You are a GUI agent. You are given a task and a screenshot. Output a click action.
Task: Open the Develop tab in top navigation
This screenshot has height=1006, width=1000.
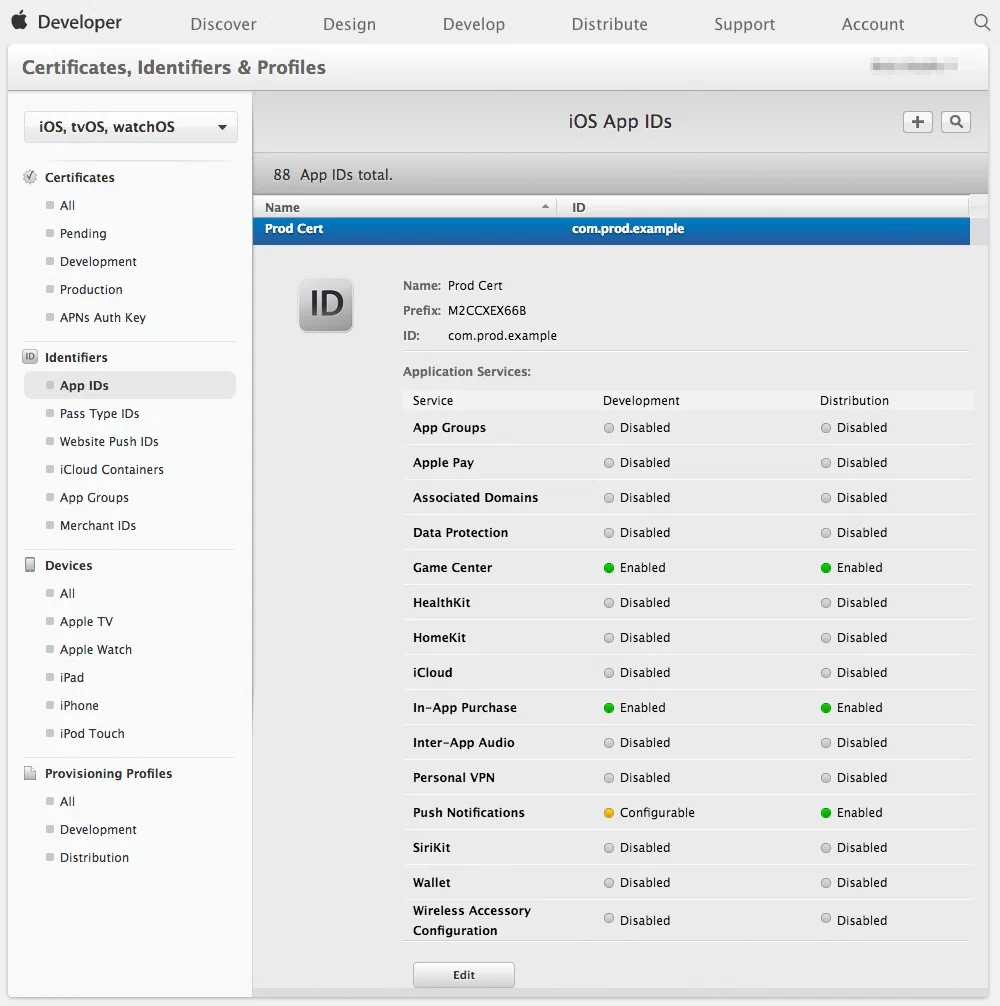[x=474, y=24]
